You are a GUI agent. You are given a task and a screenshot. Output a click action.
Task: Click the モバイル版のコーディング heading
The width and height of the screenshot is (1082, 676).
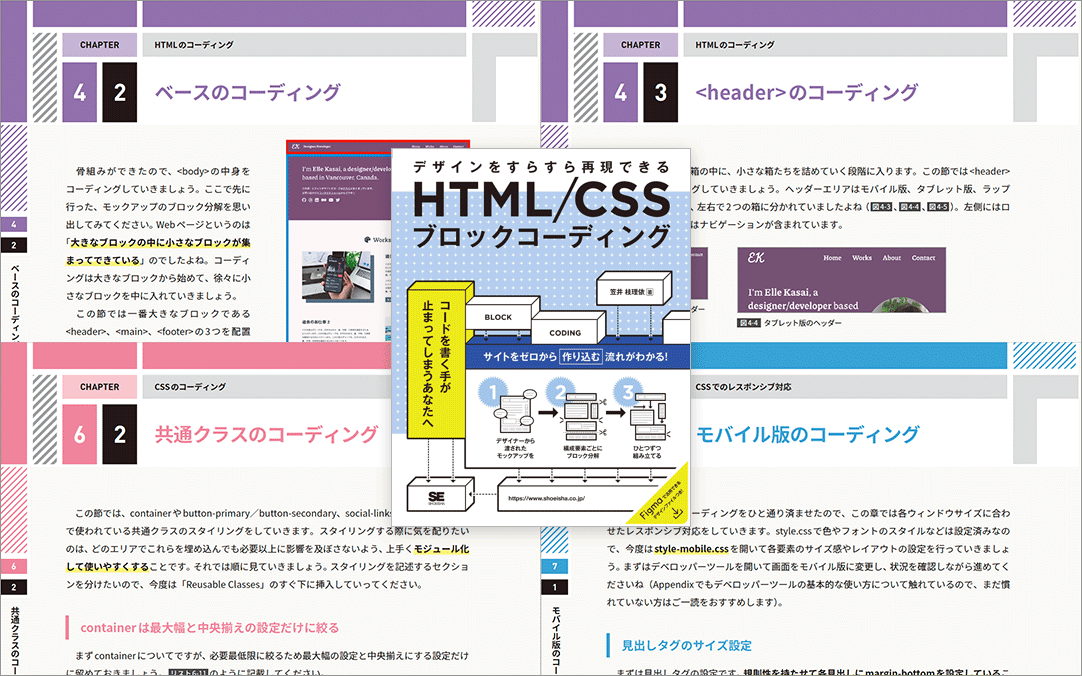[x=807, y=434]
